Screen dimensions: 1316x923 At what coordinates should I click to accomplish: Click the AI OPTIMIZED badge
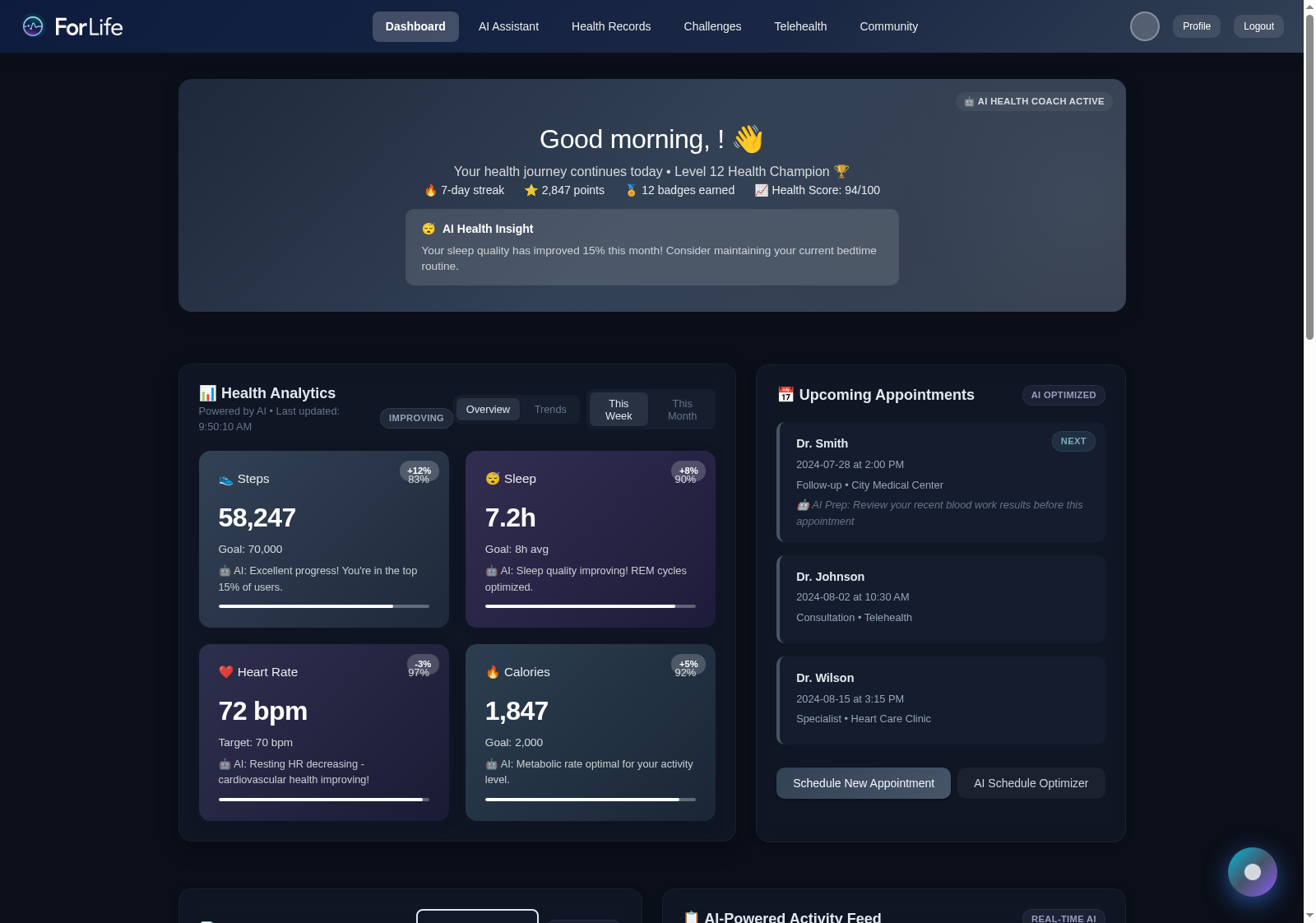[x=1063, y=395]
